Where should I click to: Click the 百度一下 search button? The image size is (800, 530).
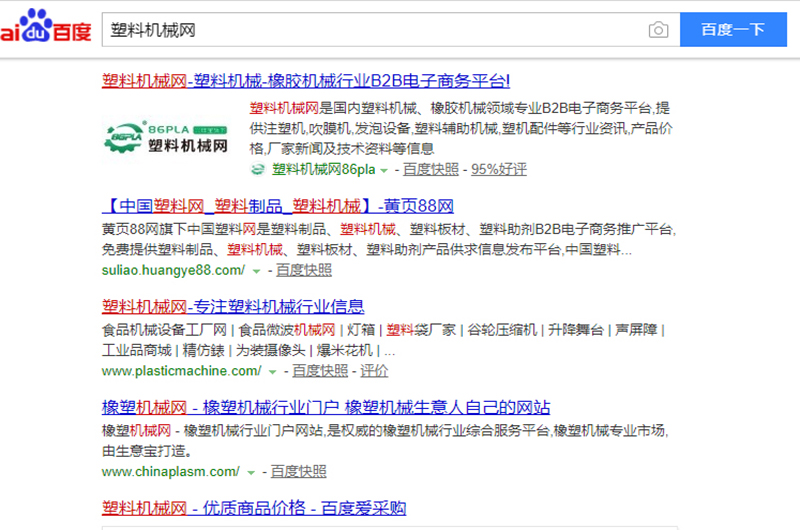pyautogui.click(x=733, y=30)
